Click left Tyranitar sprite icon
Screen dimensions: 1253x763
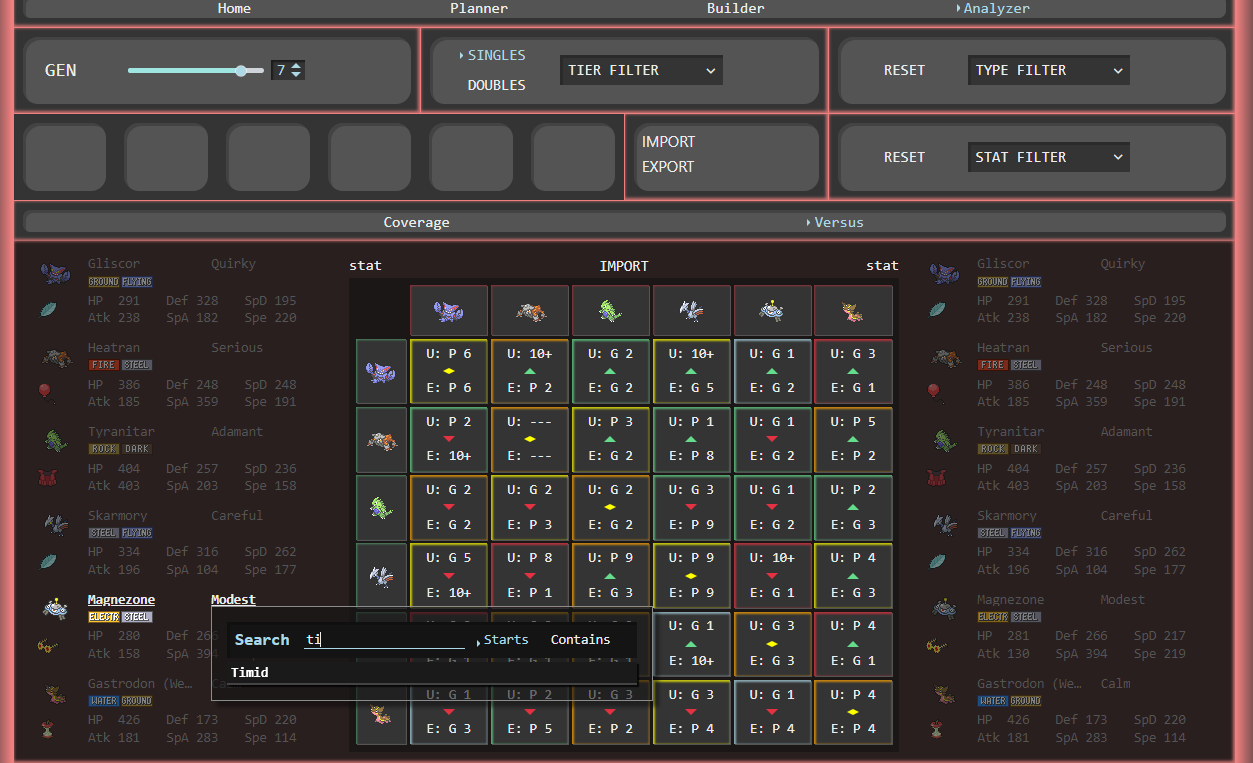(55, 441)
